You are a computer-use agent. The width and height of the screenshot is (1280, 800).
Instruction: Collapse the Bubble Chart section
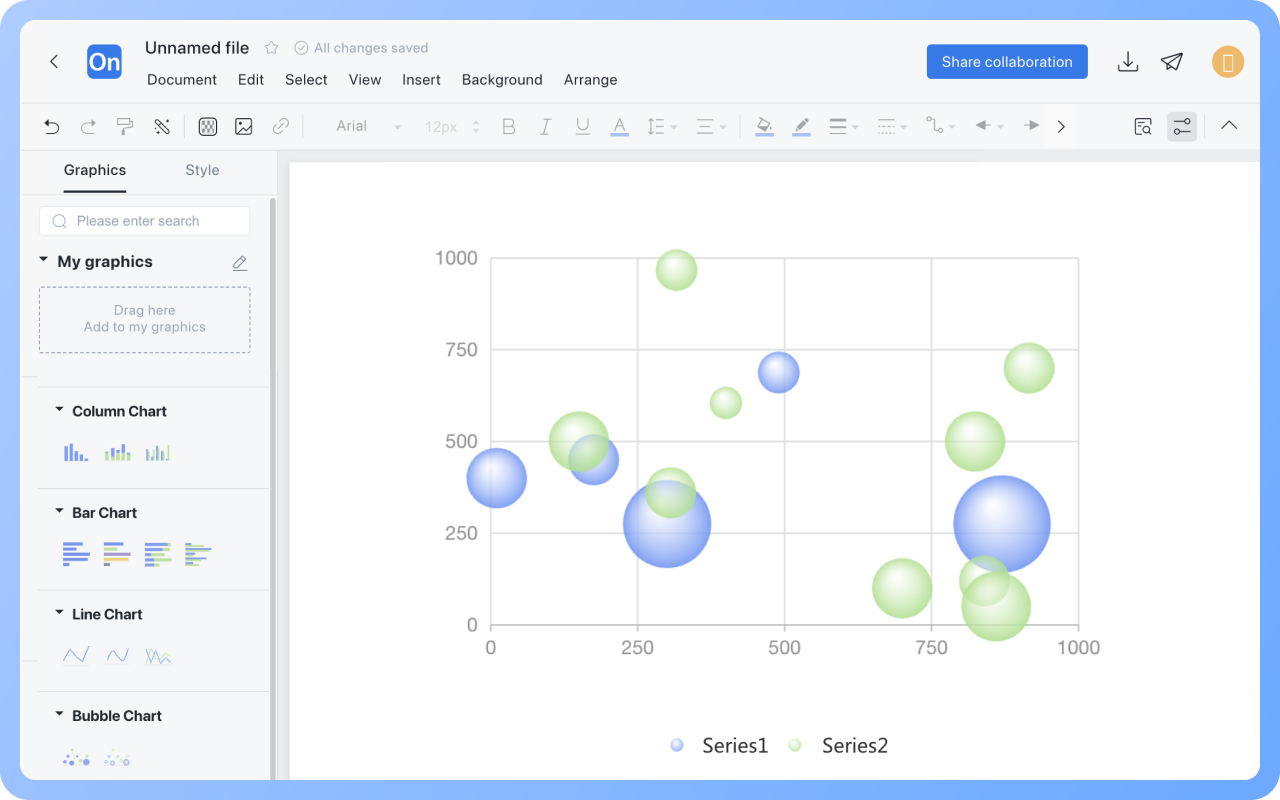pyautogui.click(x=59, y=715)
